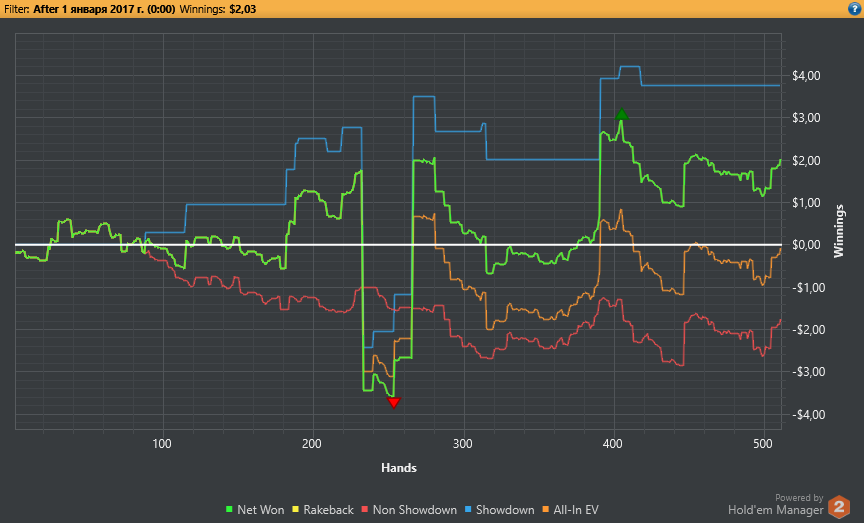864x523 pixels.
Task: Click the red Non Showdown legend swatch
Action: coord(365,510)
